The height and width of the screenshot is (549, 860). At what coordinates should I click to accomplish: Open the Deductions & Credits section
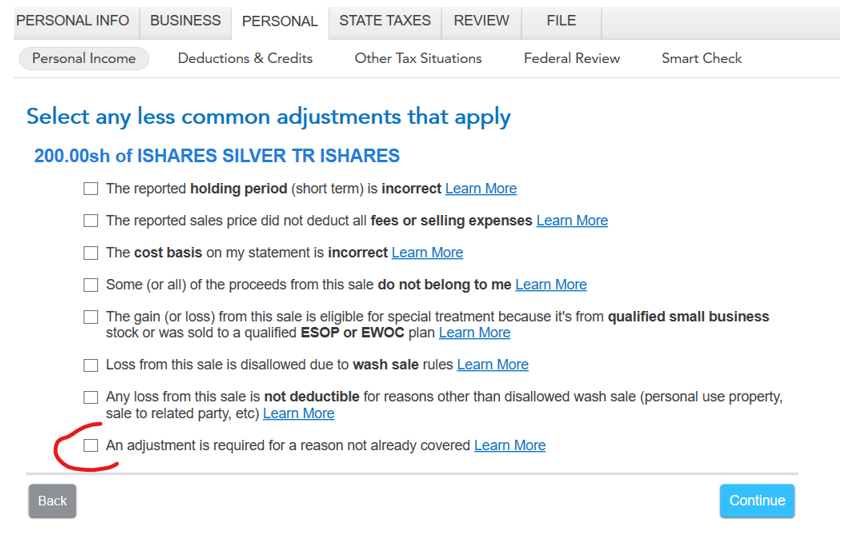pyautogui.click(x=245, y=59)
